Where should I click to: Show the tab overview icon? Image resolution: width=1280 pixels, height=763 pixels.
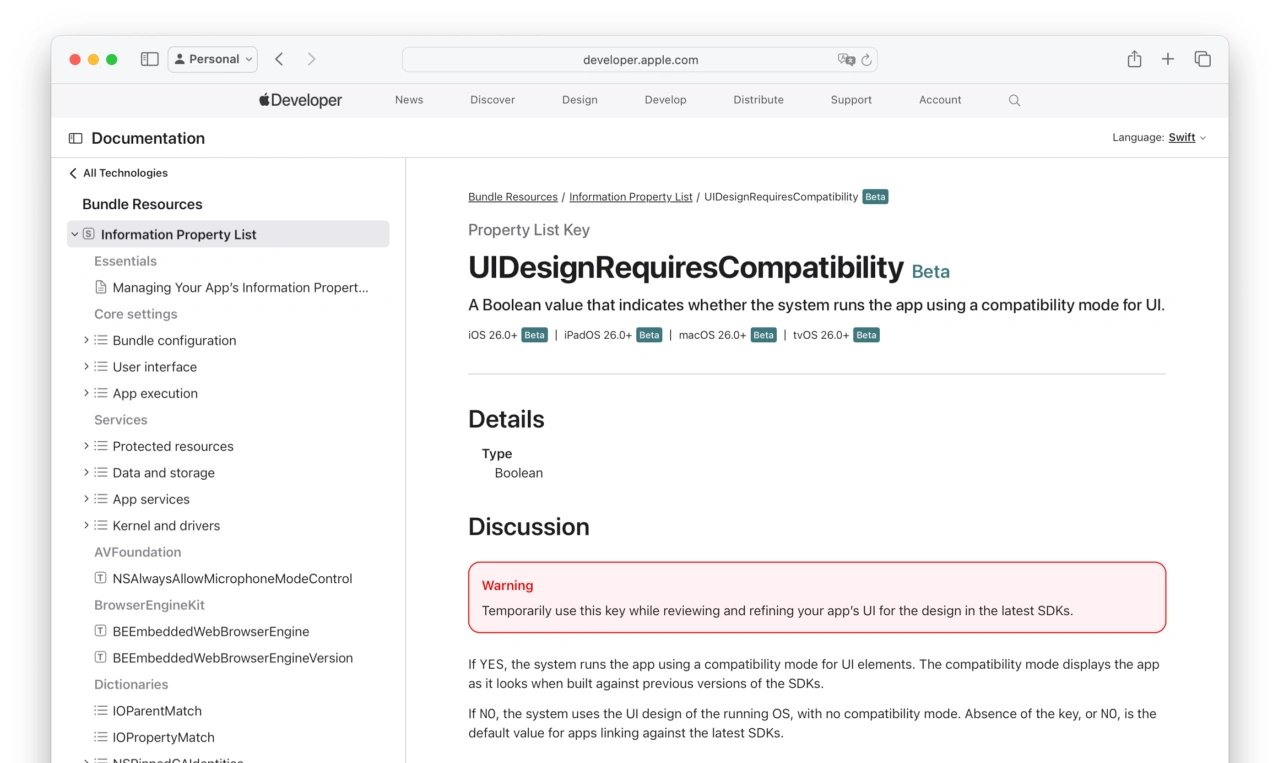pyautogui.click(x=1202, y=59)
